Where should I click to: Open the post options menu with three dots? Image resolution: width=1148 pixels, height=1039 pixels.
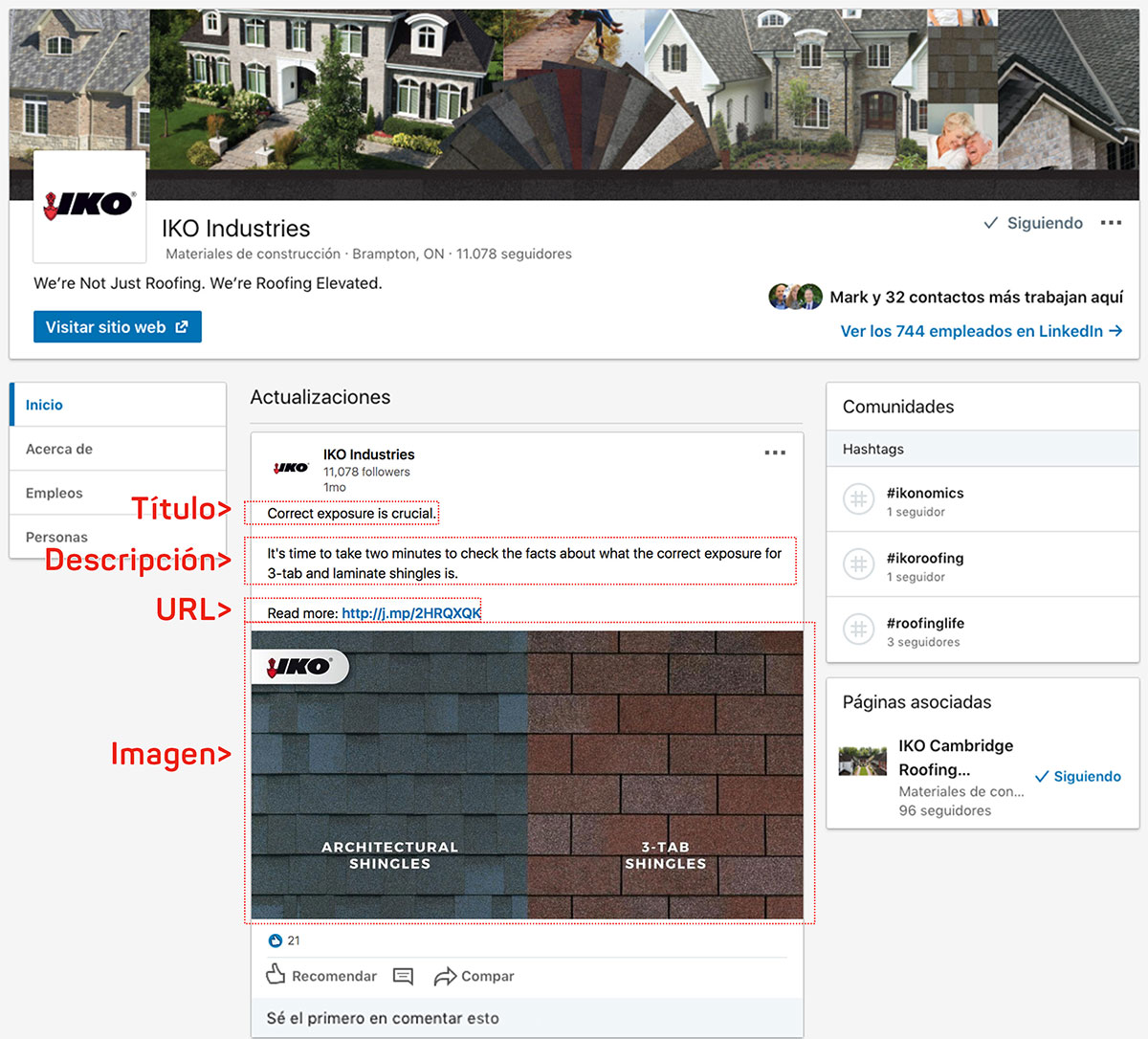click(x=774, y=452)
